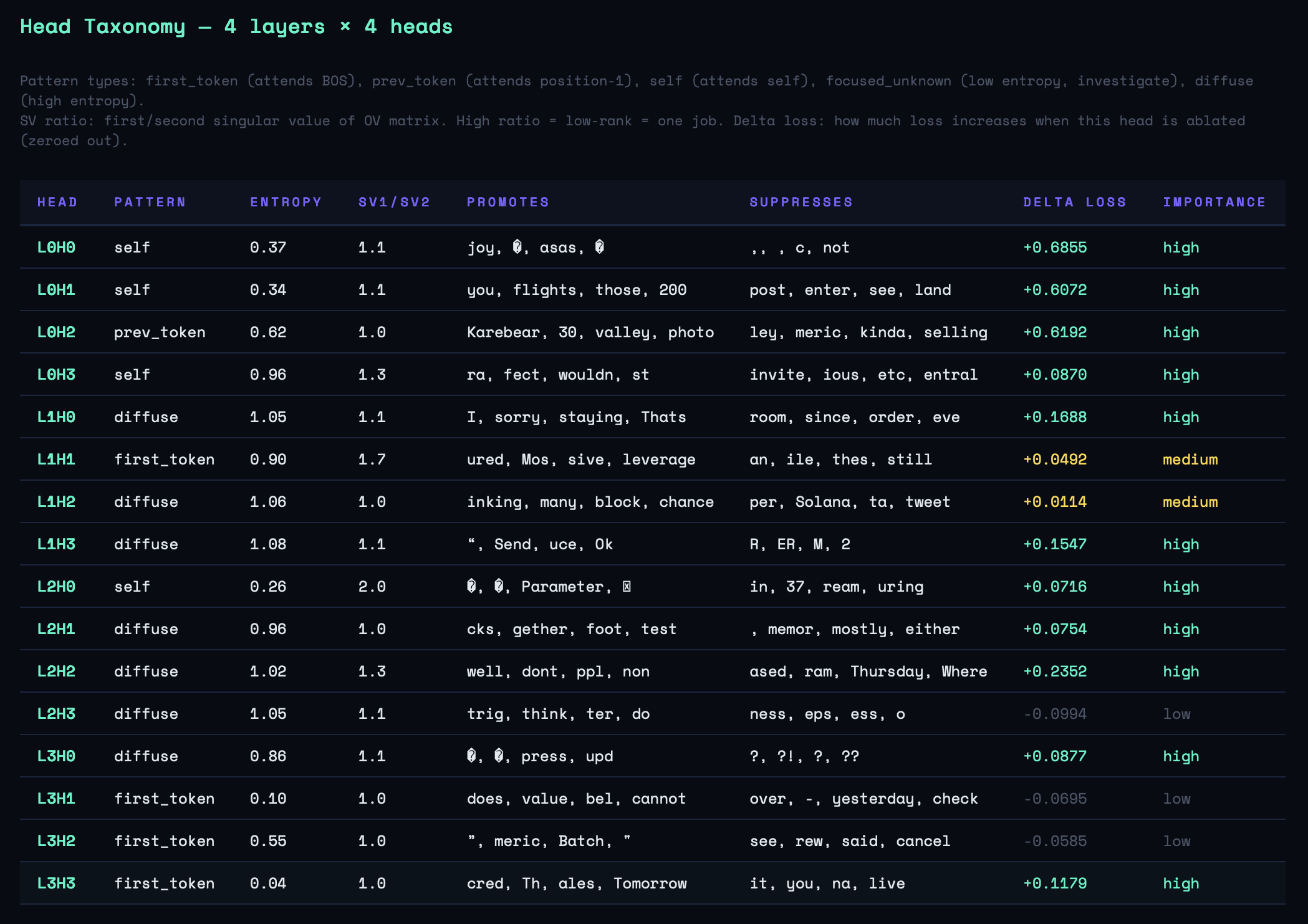Viewport: 1308px width, 924px height.
Task: Open the L2H0 head row label
Action: (56, 587)
